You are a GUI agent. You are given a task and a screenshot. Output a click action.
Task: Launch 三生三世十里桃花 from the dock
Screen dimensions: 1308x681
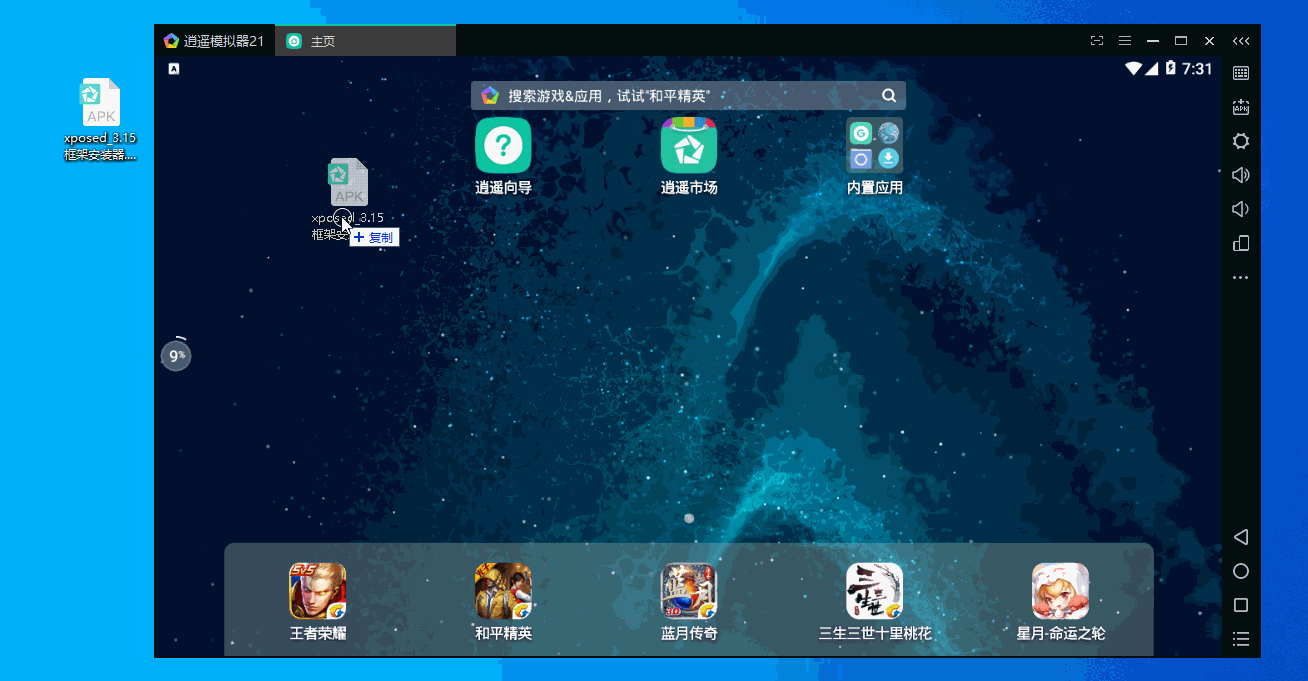[x=875, y=601]
